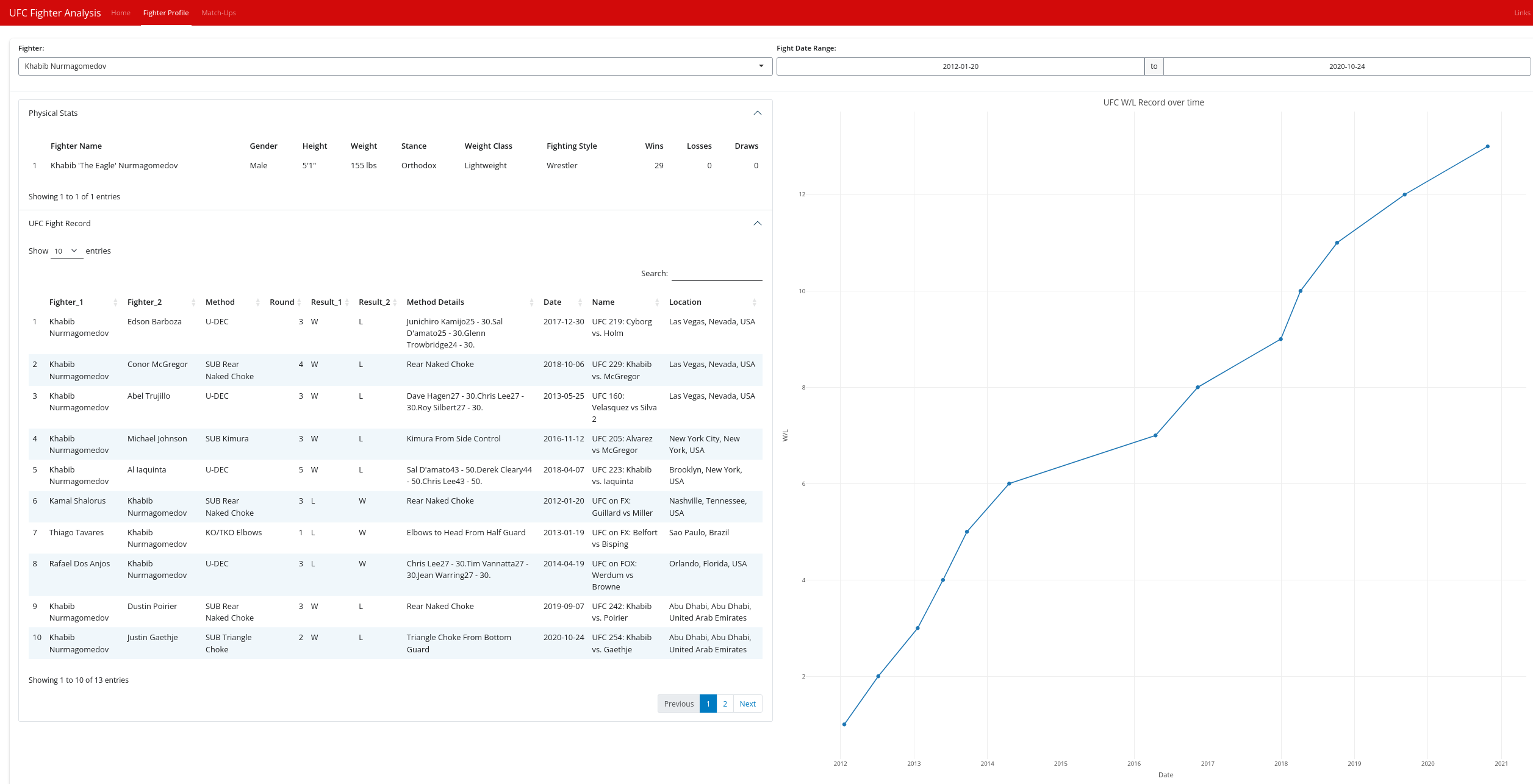Image resolution: width=1533 pixels, height=784 pixels.
Task: Sort table by event Name column
Action: pyautogui.click(x=626, y=302)
